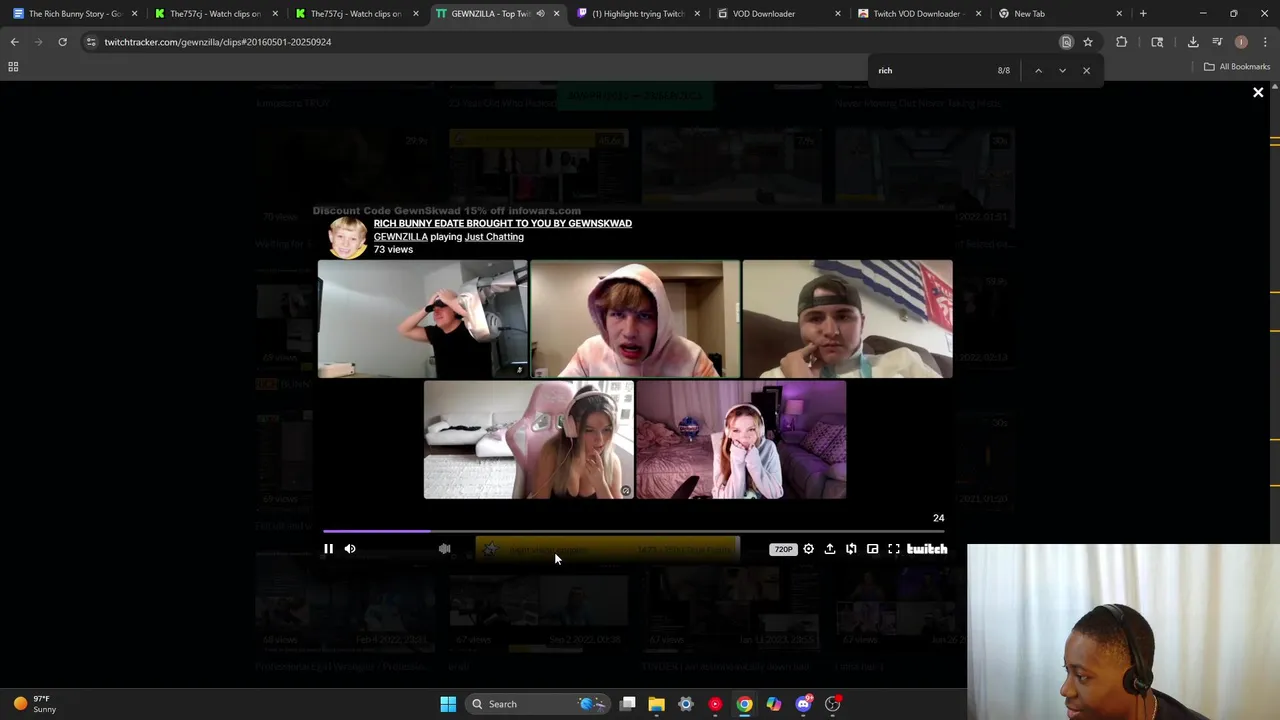Open Settings gear app on the taskbar
The height and width of the screenshot is (720, 1280).
(685, 704)
